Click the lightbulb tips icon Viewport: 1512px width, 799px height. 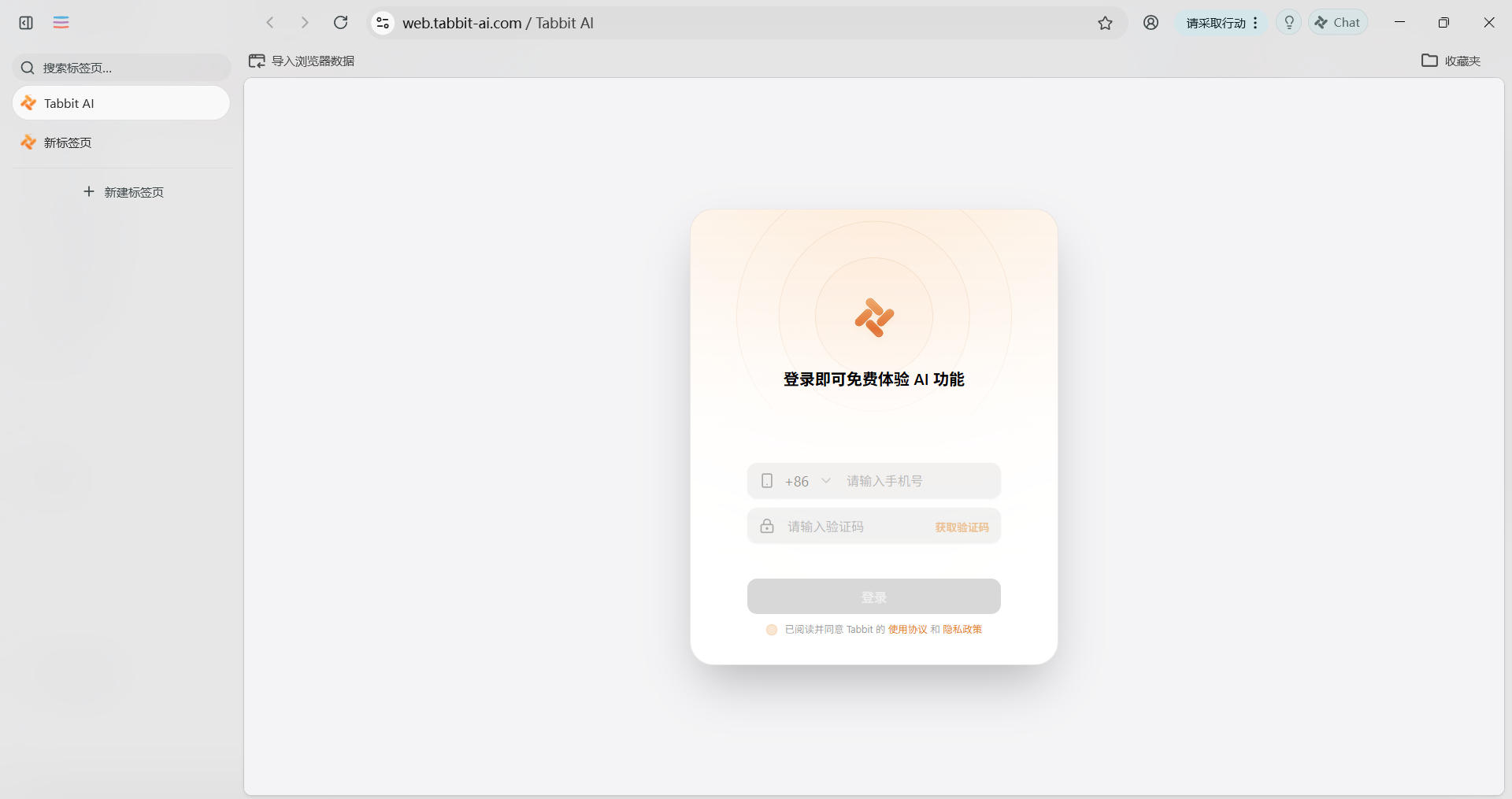tap(1288, 23)
